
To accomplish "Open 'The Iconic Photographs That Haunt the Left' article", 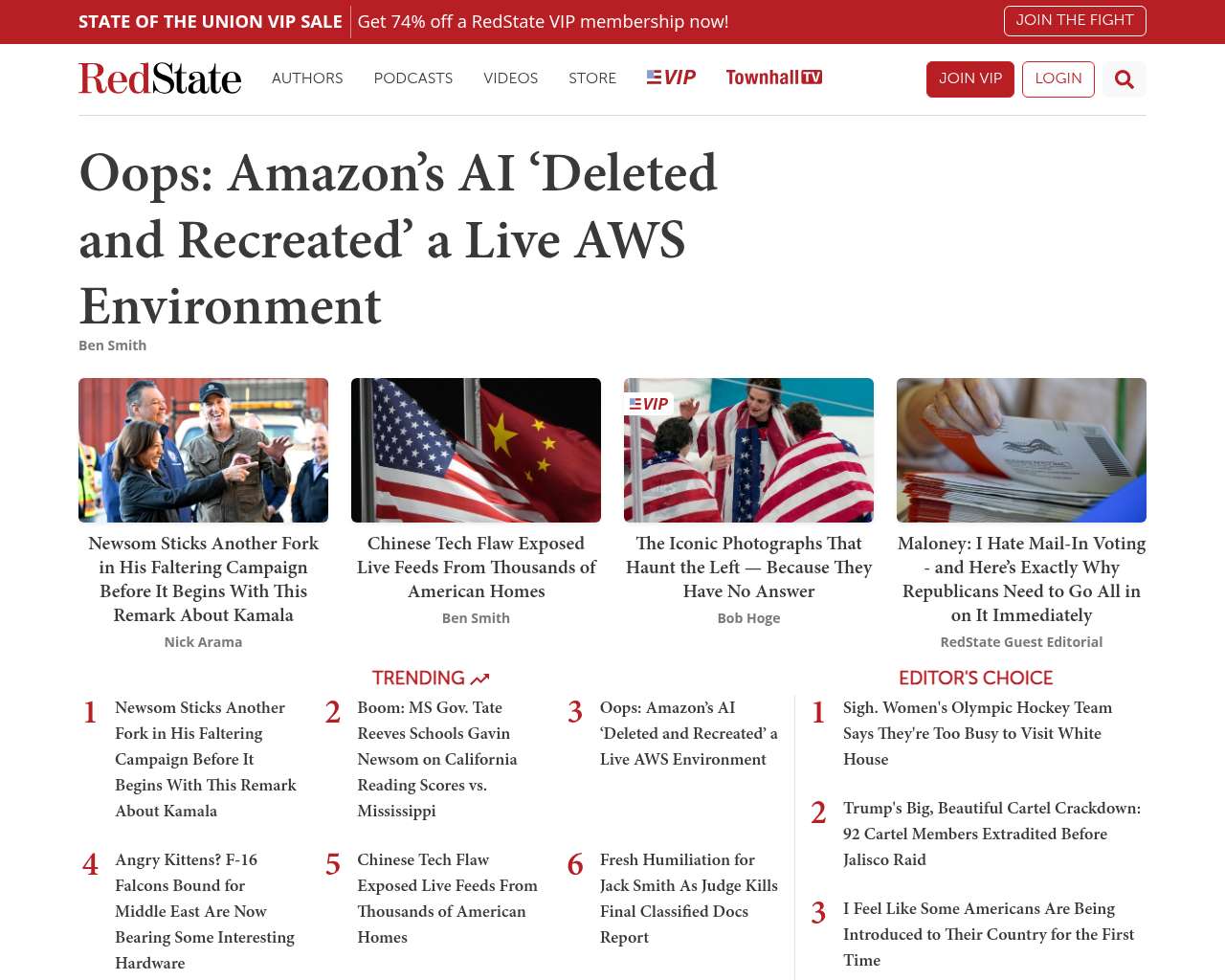I will 748,568.
